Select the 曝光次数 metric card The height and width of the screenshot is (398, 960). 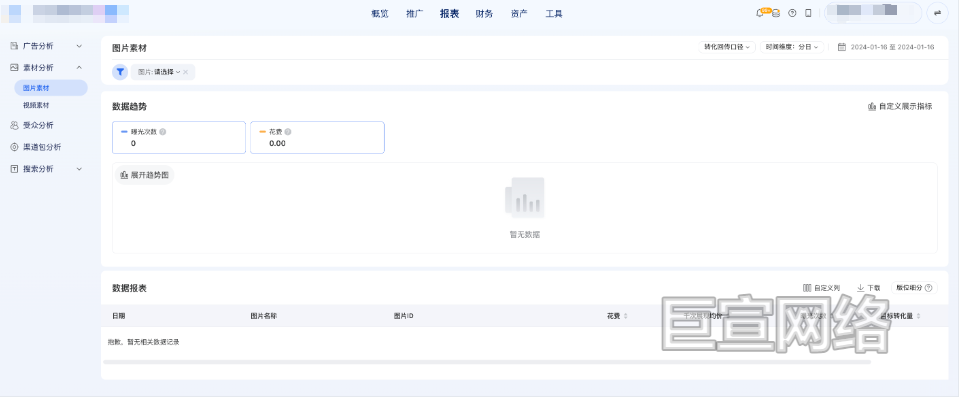point(179,137)
